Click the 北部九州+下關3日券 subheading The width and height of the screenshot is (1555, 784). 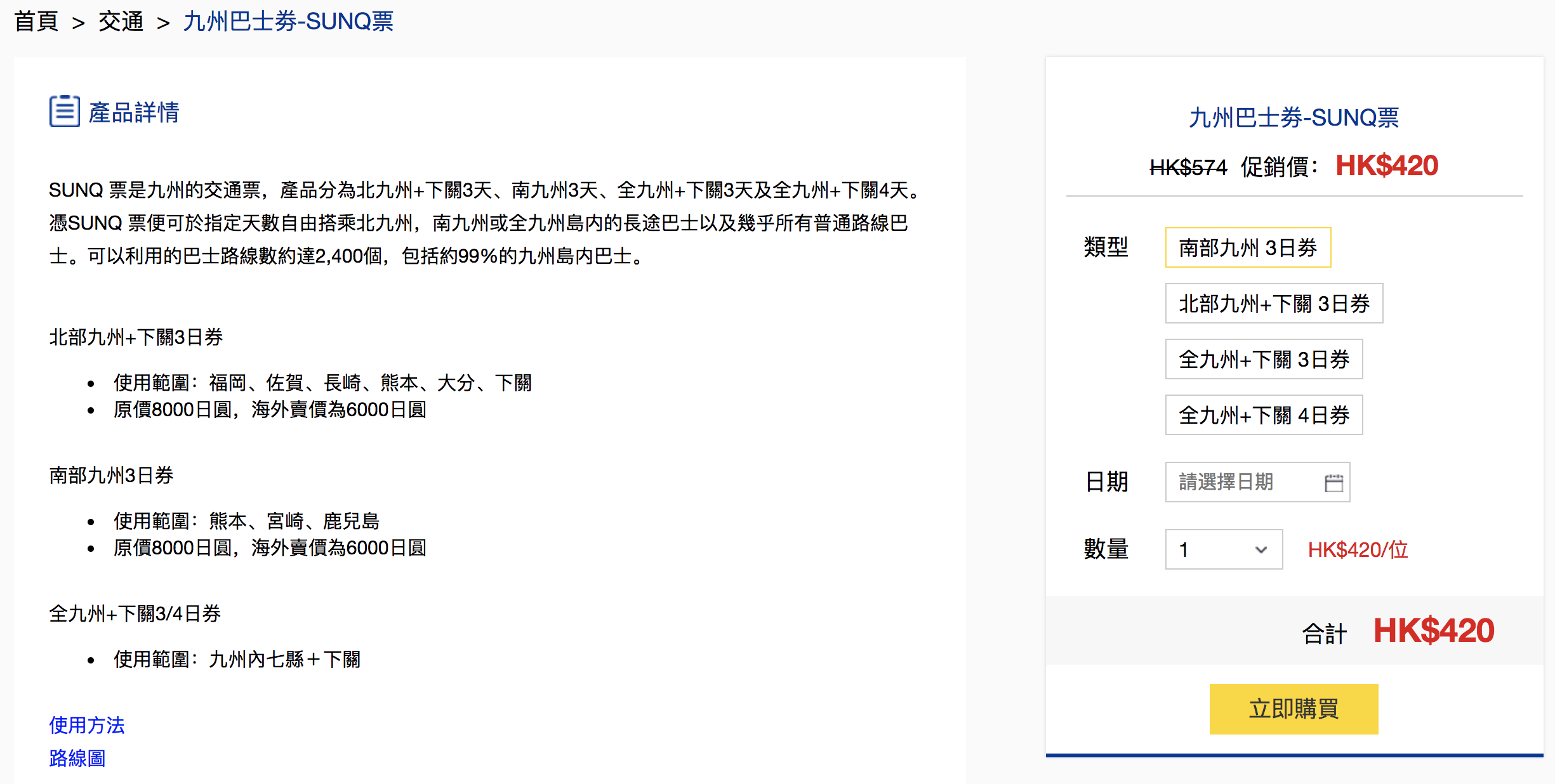(x=136, y=337)
